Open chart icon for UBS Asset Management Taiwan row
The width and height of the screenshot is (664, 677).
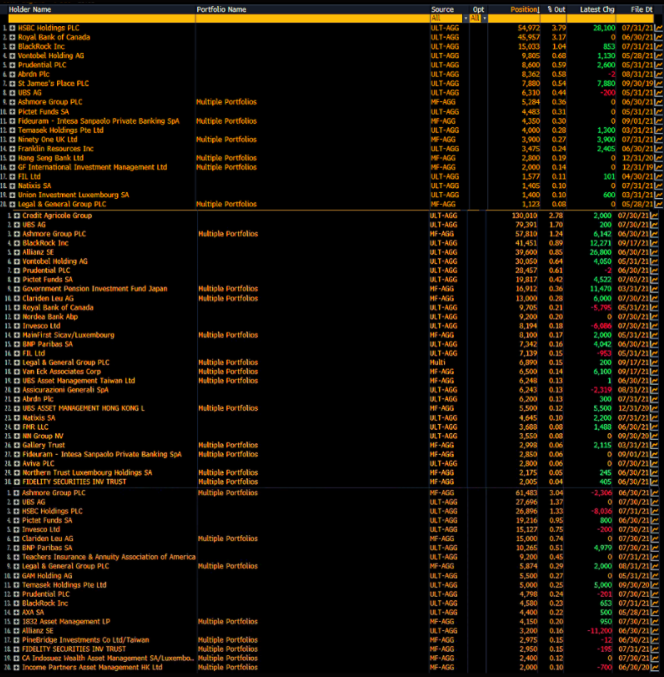(655, 381)
